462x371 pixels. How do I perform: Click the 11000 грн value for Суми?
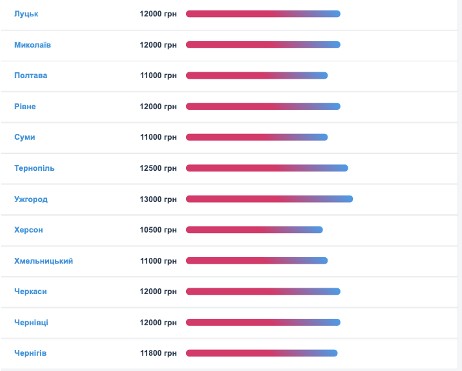pyautogui.click(x=158, y=137)
